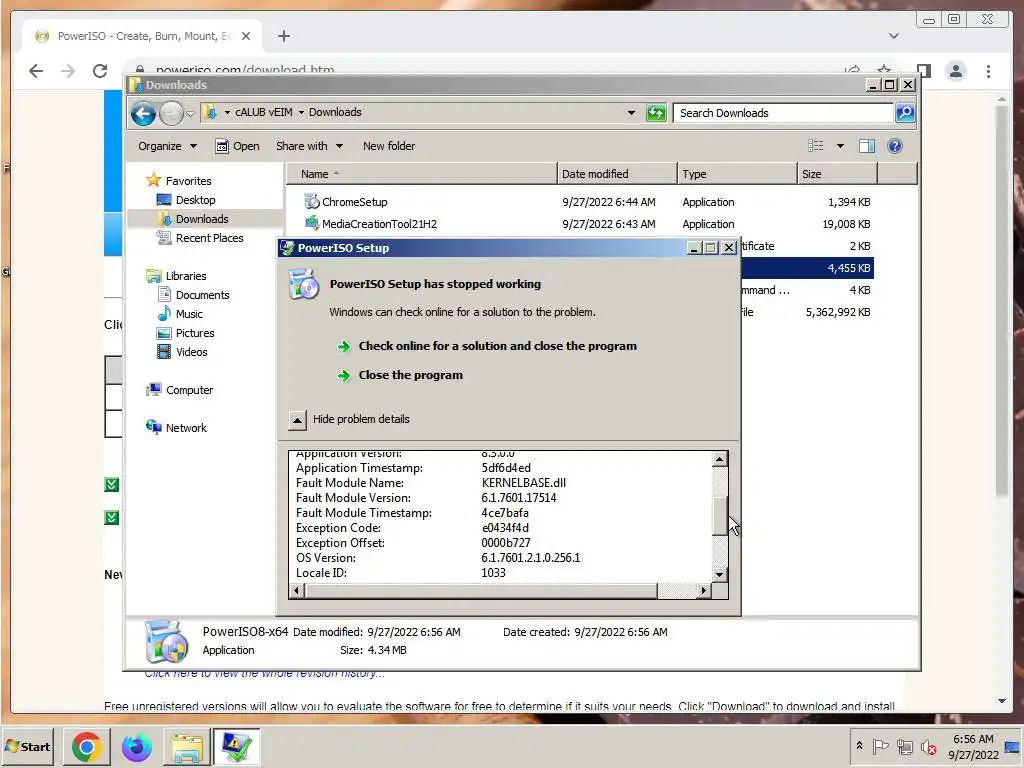The width and height of the screenshot is (1024, 768).
Task: Click New folder in the Explorer toolbar
Action: (x=389, y=146)
